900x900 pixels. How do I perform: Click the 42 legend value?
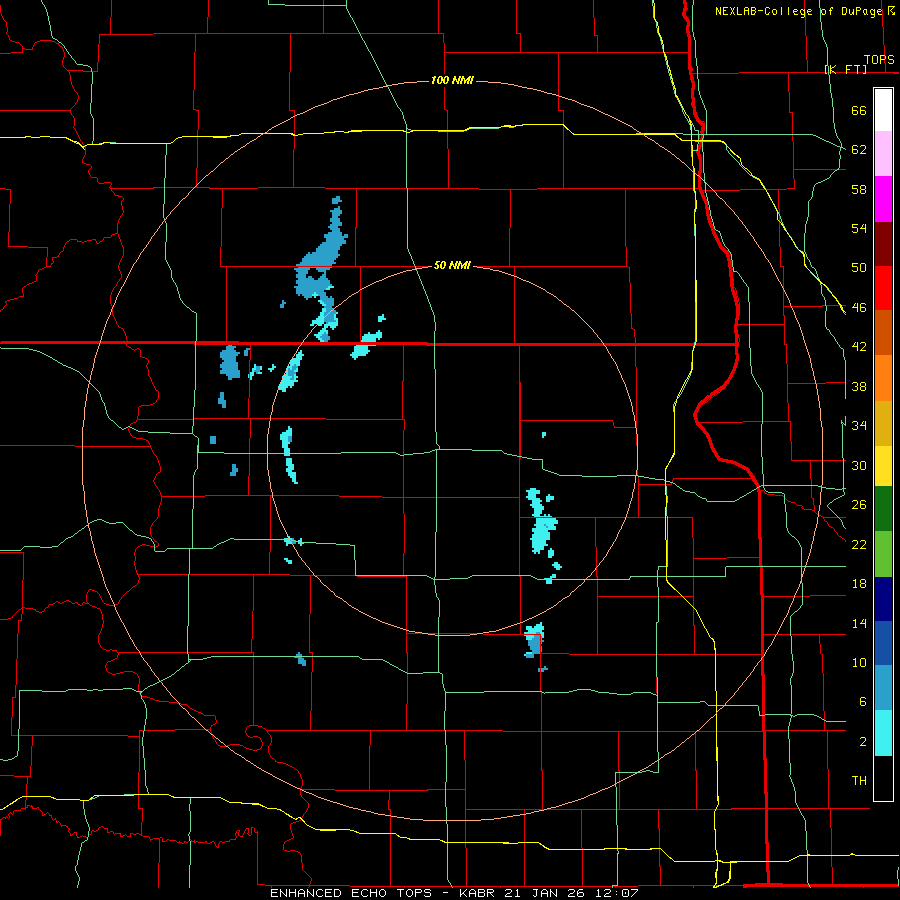(x=859, y=347)
